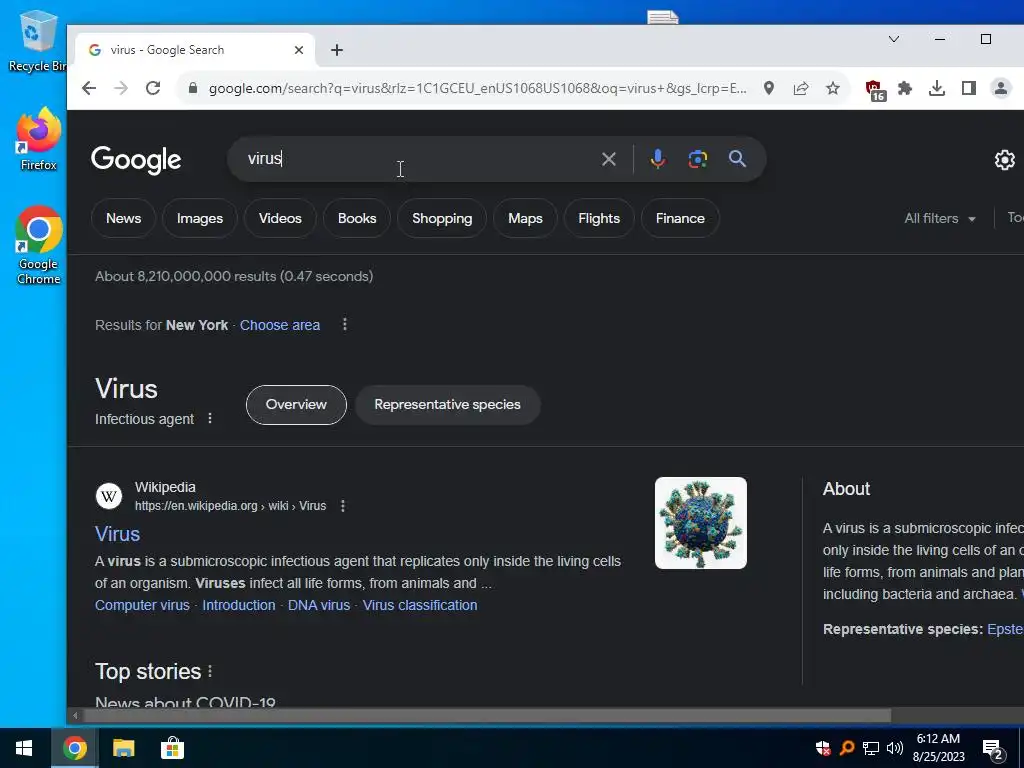The width and height of the screenshot is (1024, 768).
Task: Click the padlock site info icon
Action: 193,88
